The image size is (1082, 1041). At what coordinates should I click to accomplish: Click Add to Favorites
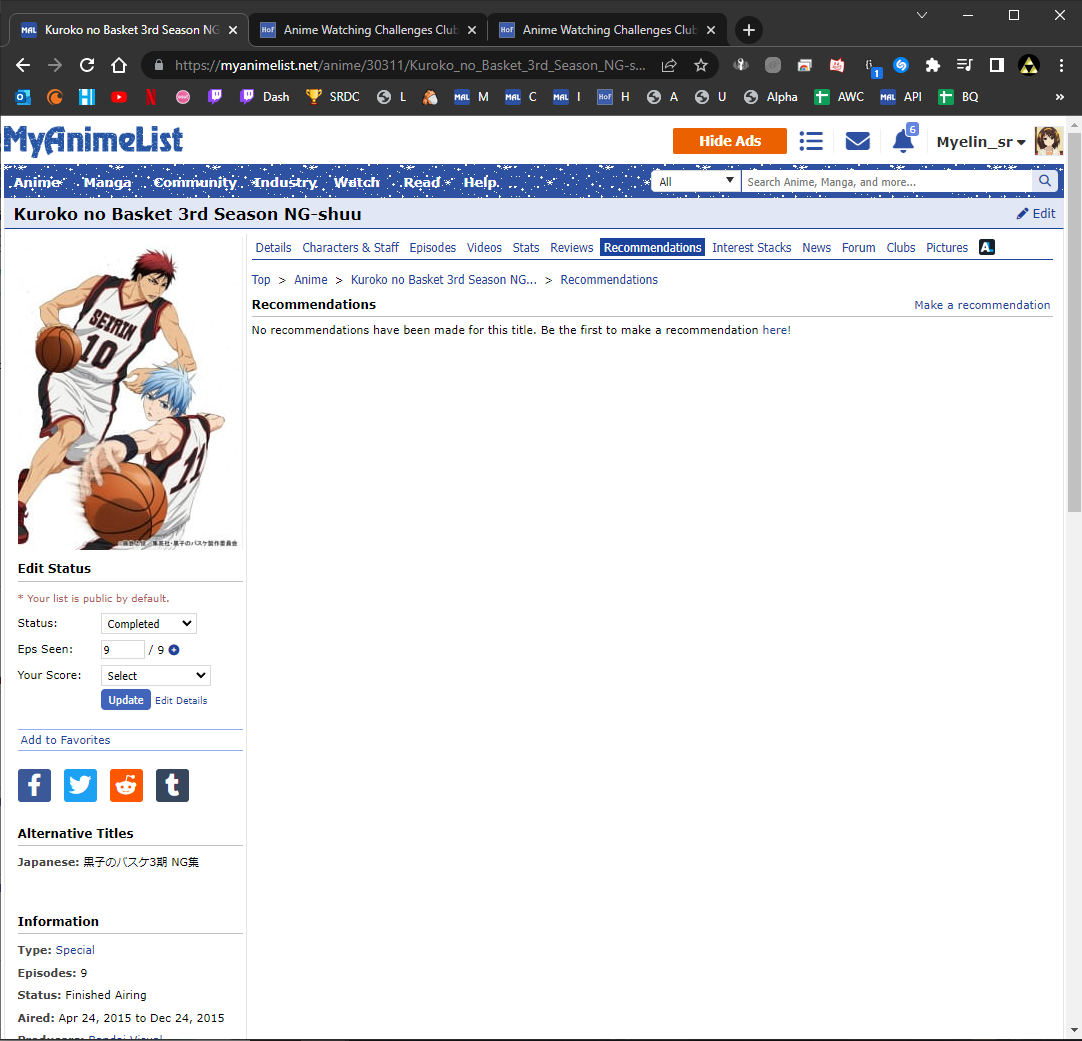(66, 740)
